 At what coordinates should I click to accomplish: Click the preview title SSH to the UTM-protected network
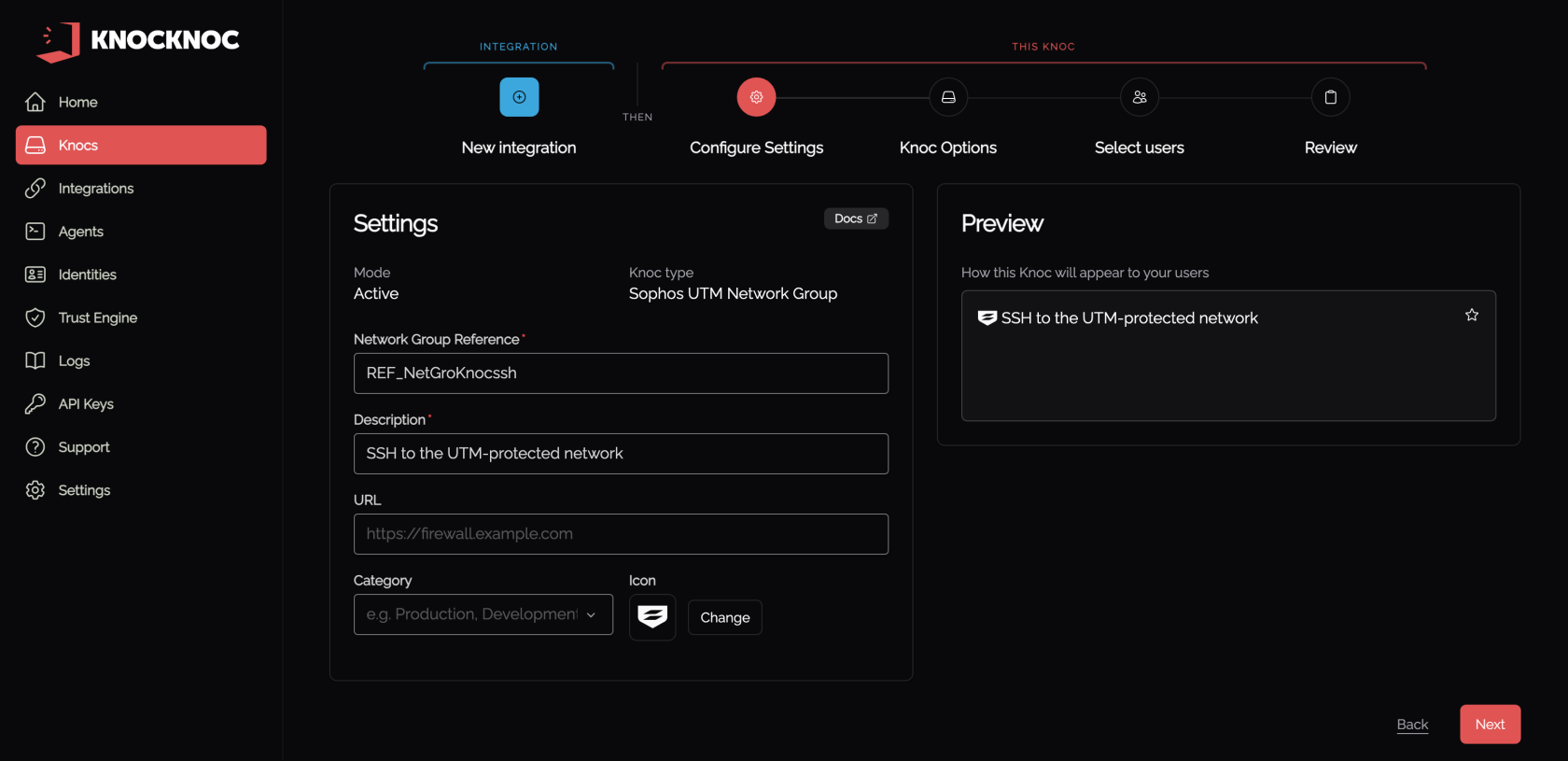point(1129,318)
